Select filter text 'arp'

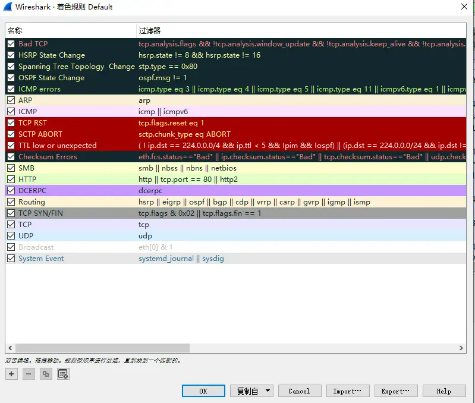click(x=144, y=100)
